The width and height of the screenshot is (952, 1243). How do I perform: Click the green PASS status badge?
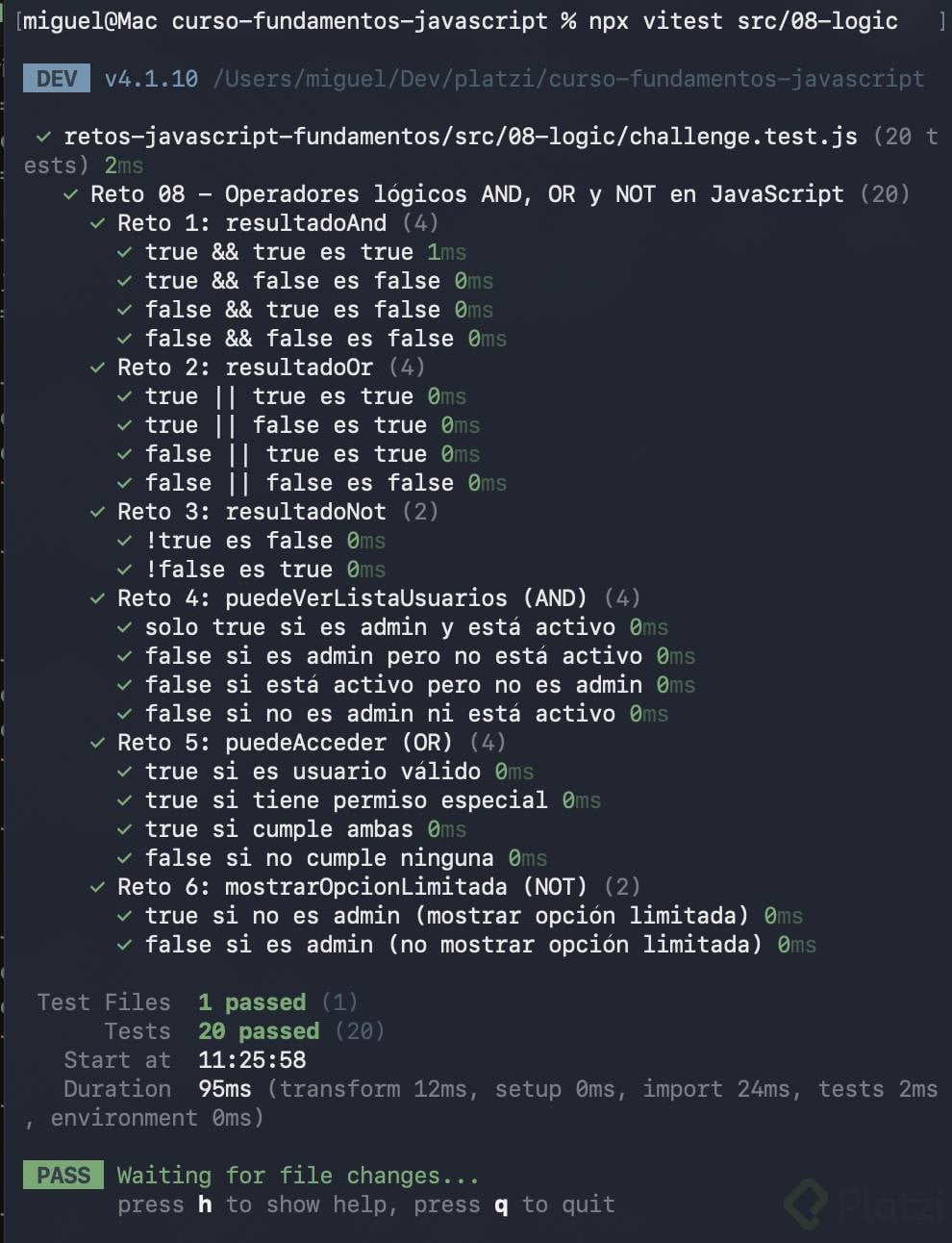click(x=63, y=1176)
